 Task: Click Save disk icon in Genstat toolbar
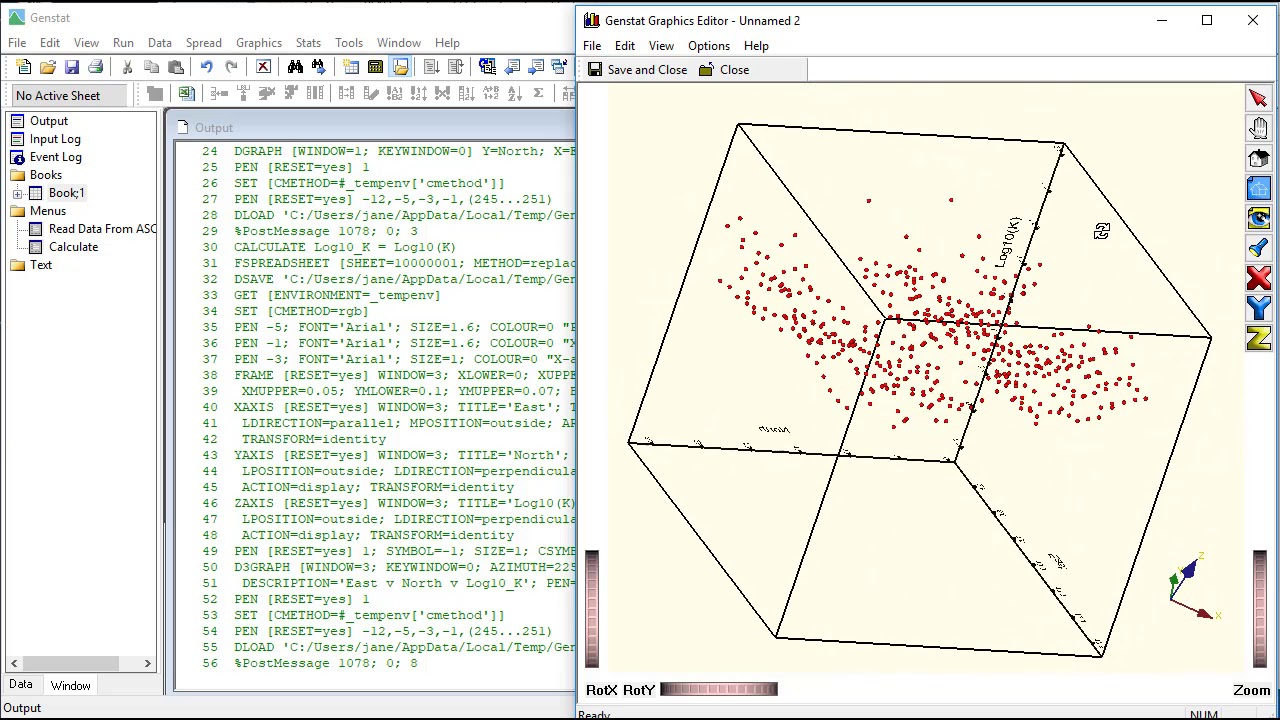[x=72, y=67]
